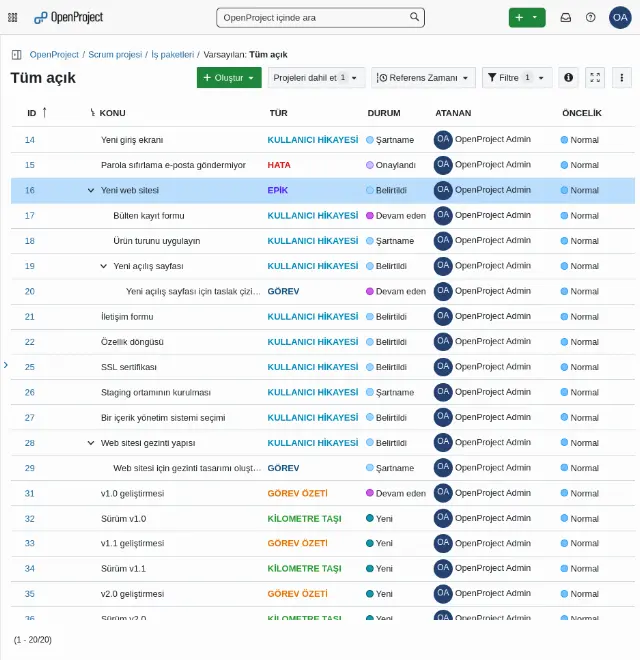Click the KONU column header
Screen dimensions: 640x660
click(112, 113)
